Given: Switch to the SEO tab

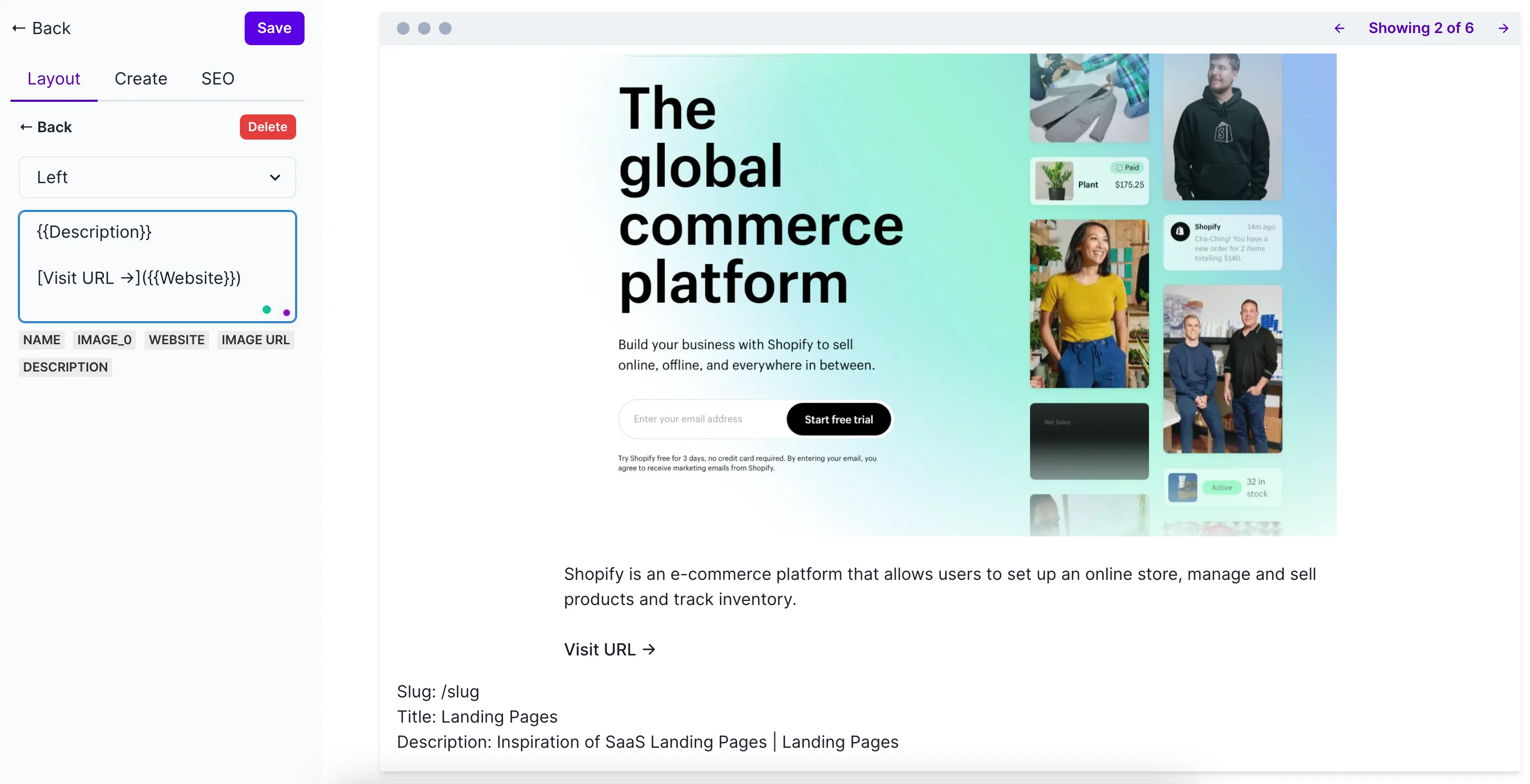Looking at the screenshot, I should click(217, 78).
